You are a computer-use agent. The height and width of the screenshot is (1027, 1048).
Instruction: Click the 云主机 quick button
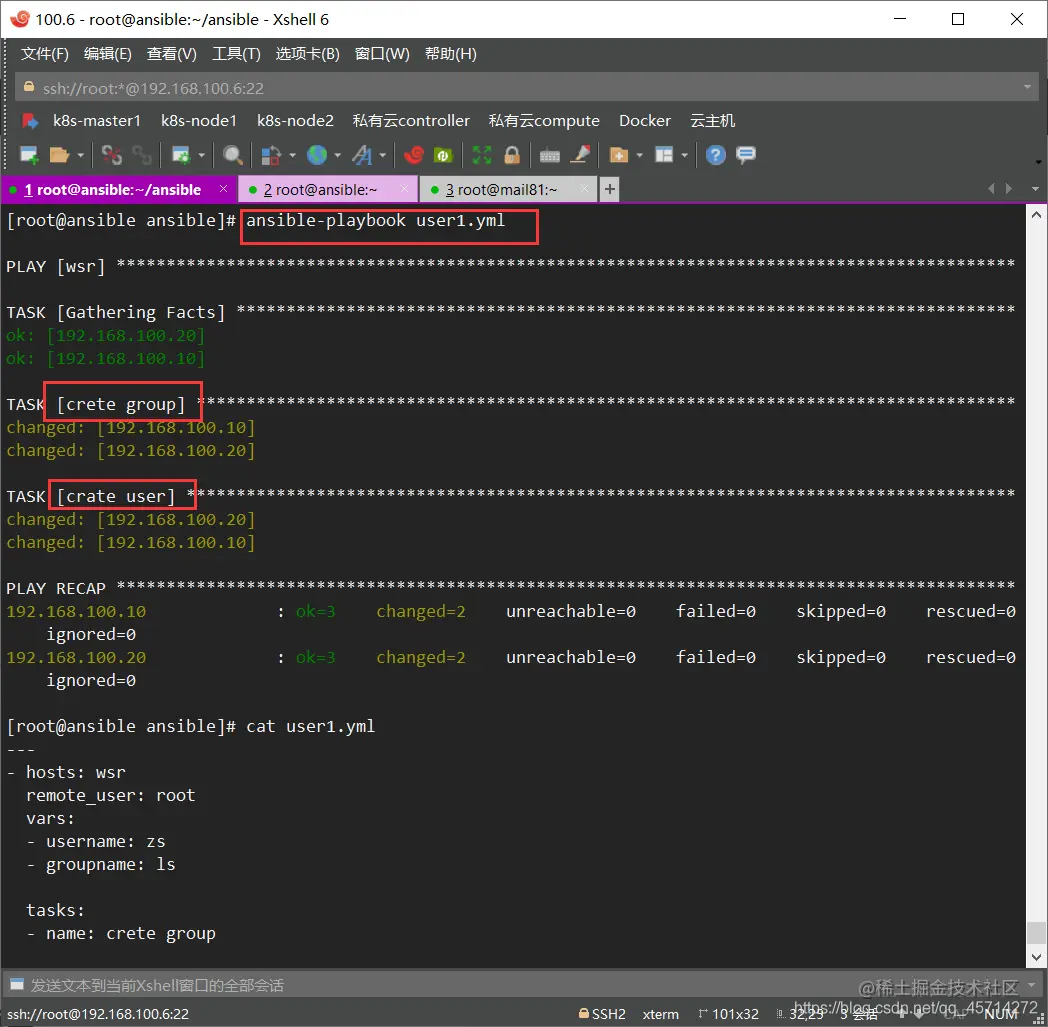[712, 121]
